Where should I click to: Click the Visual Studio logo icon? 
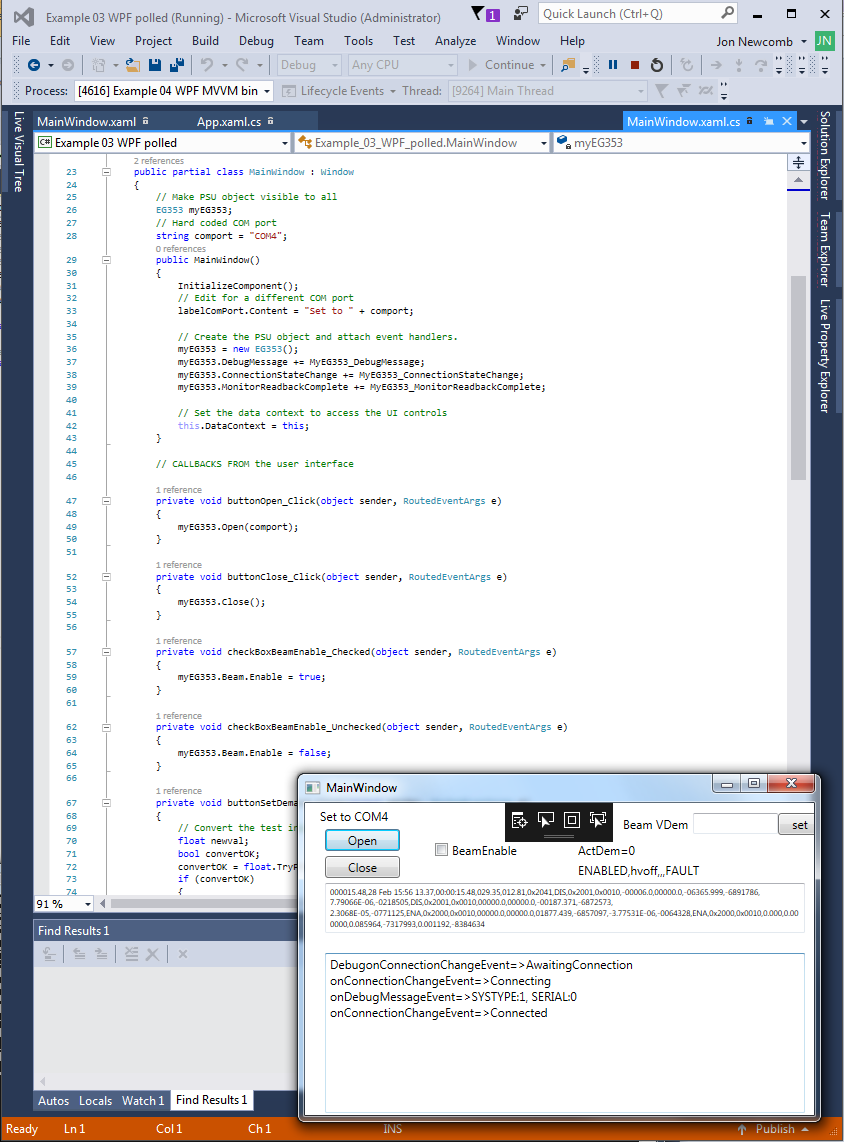24,17
